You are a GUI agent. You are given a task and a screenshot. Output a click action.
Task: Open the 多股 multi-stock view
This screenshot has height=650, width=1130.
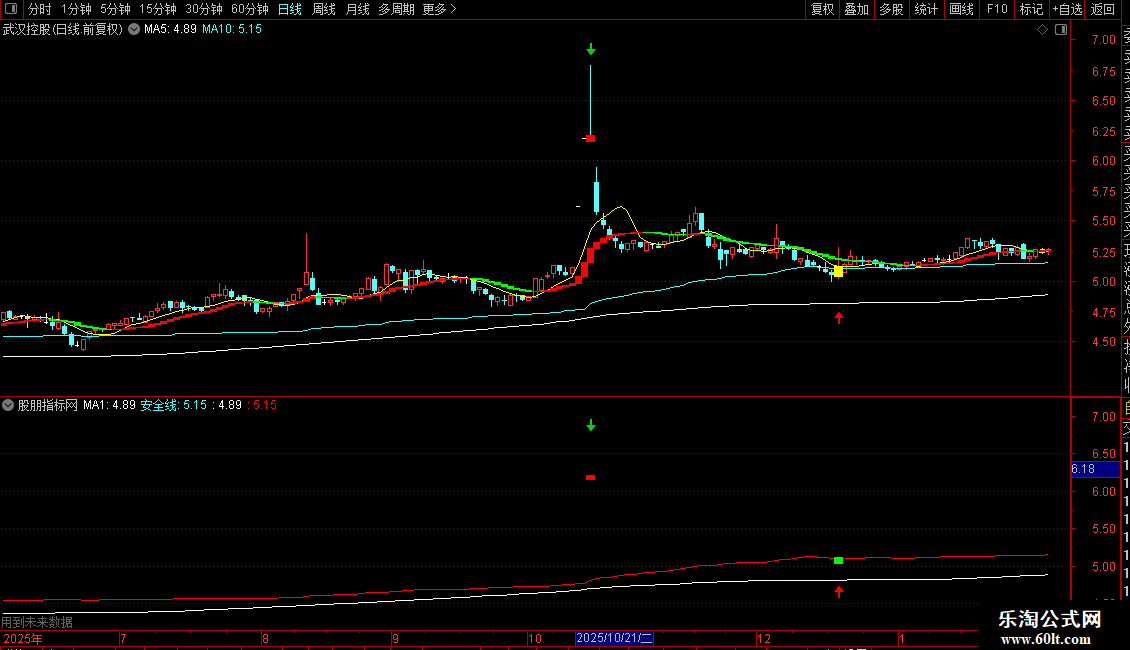(891, 9)
